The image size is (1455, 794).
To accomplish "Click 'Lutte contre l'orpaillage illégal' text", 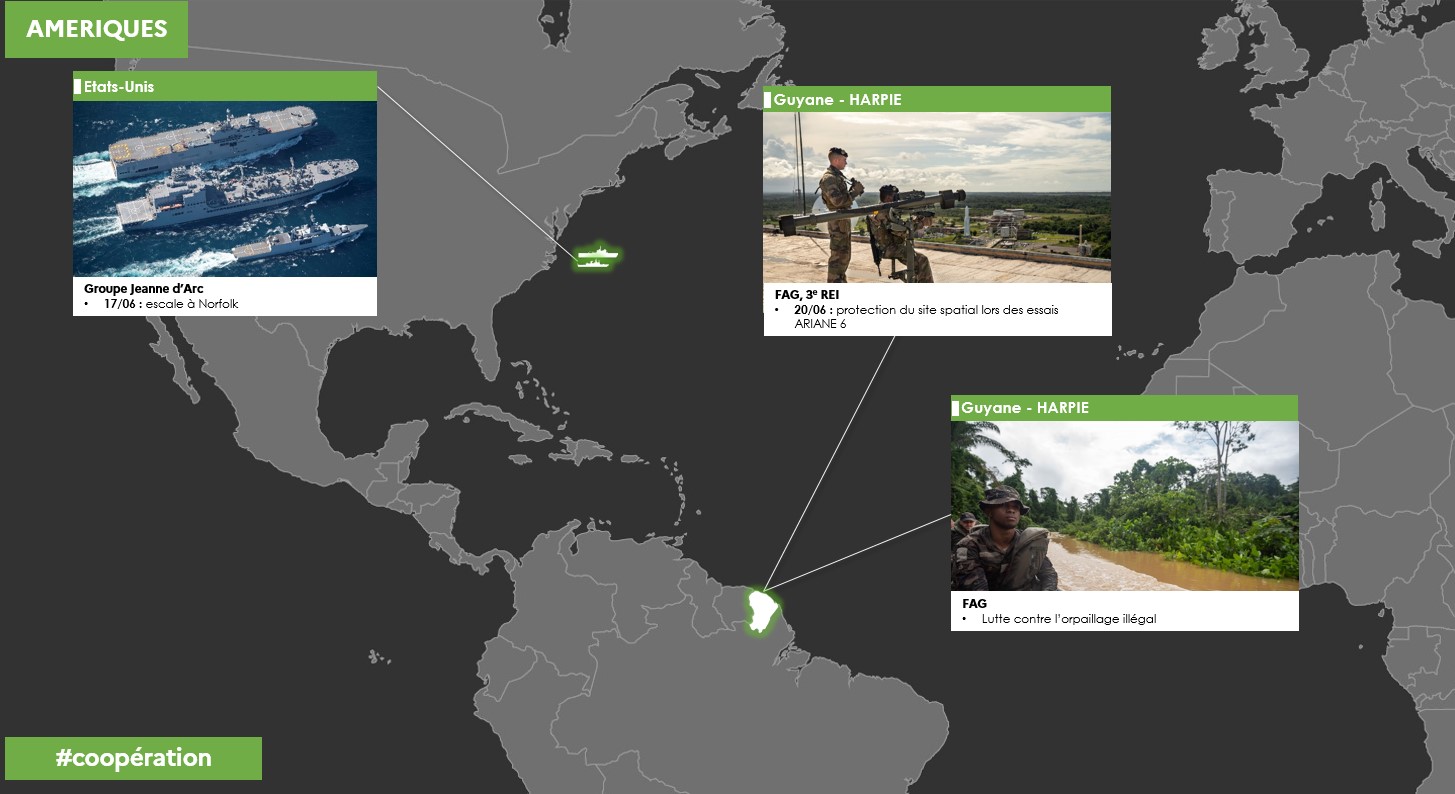I will [1068, 619].
